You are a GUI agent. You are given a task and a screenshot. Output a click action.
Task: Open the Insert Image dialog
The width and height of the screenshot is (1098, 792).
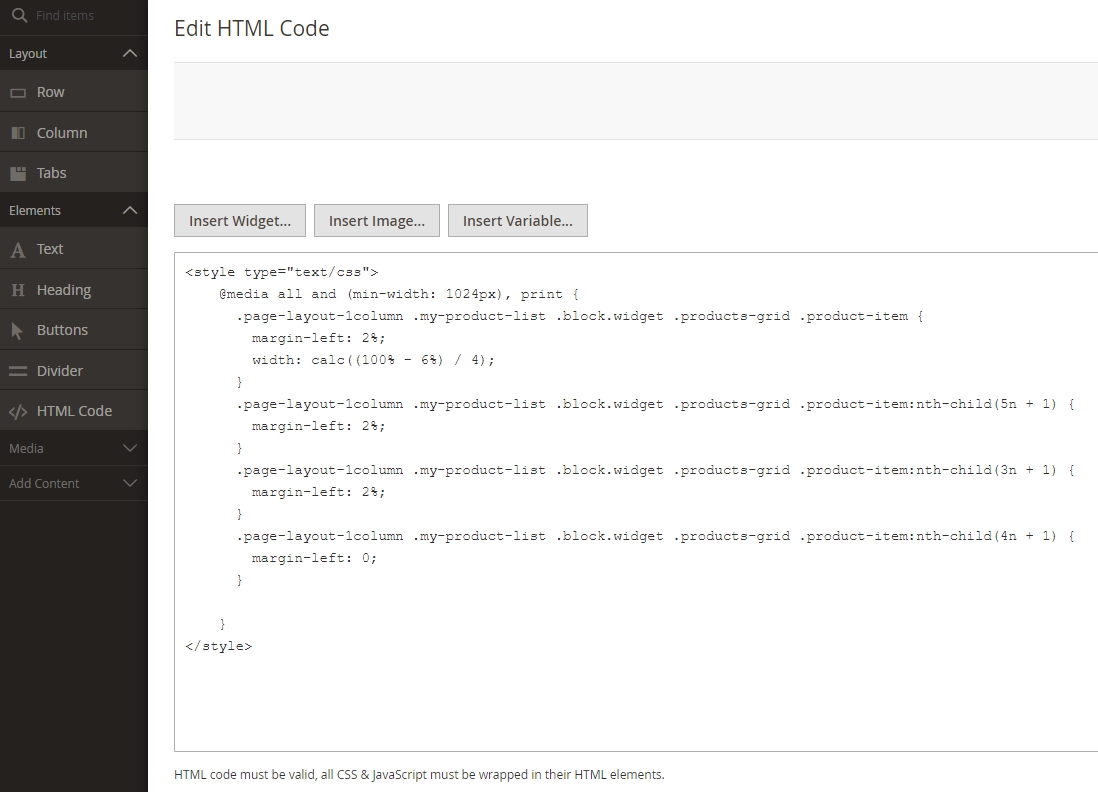pyautogui.click(x=376, y=220)
